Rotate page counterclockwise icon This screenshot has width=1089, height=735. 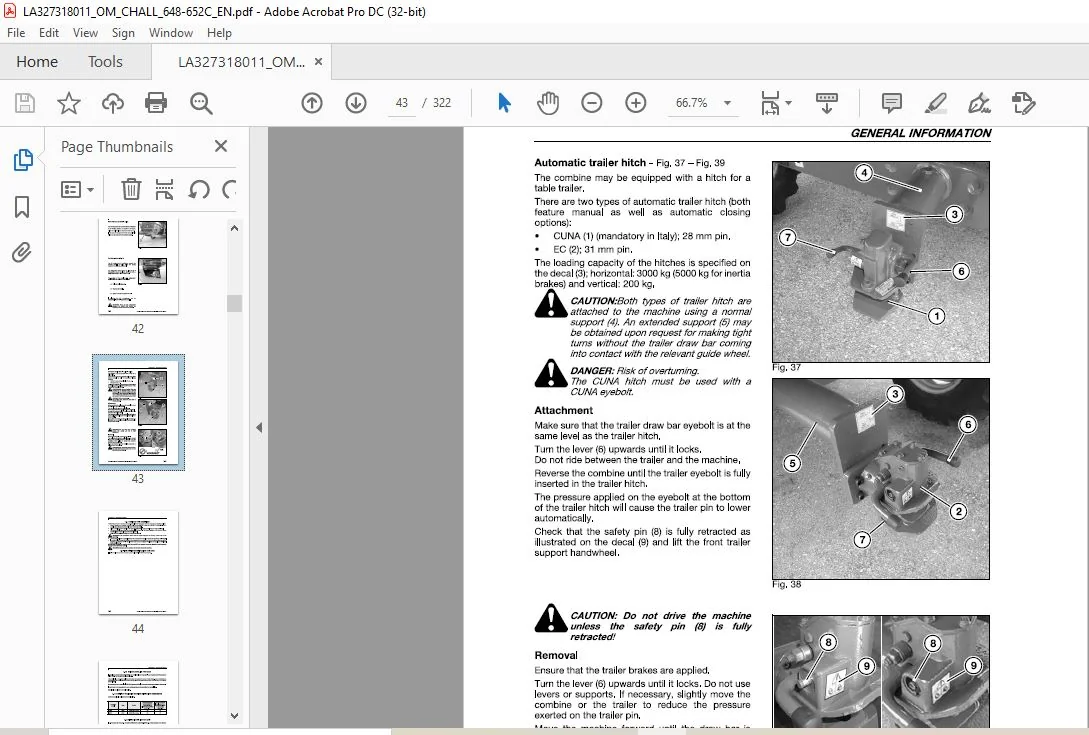pos(199,189)
